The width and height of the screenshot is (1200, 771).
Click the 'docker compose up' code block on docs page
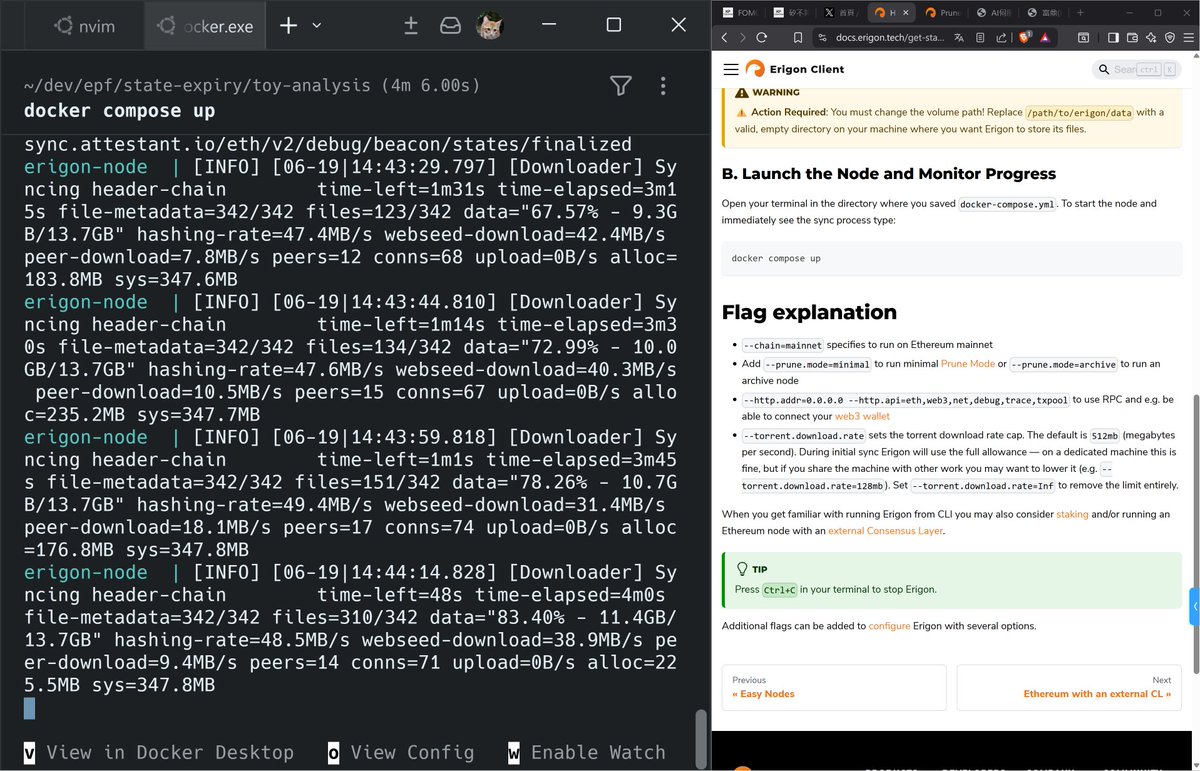(x=951, y=258)
